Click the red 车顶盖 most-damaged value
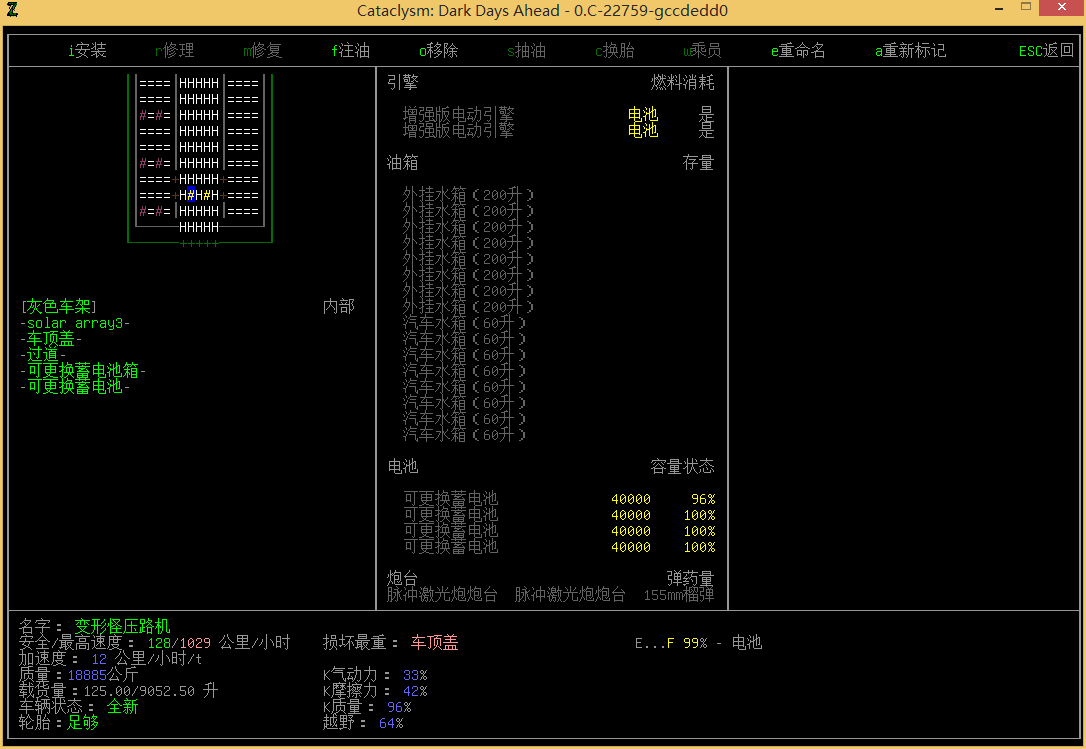This screenshot has height=749, width=1086. (x=434, y=642)
